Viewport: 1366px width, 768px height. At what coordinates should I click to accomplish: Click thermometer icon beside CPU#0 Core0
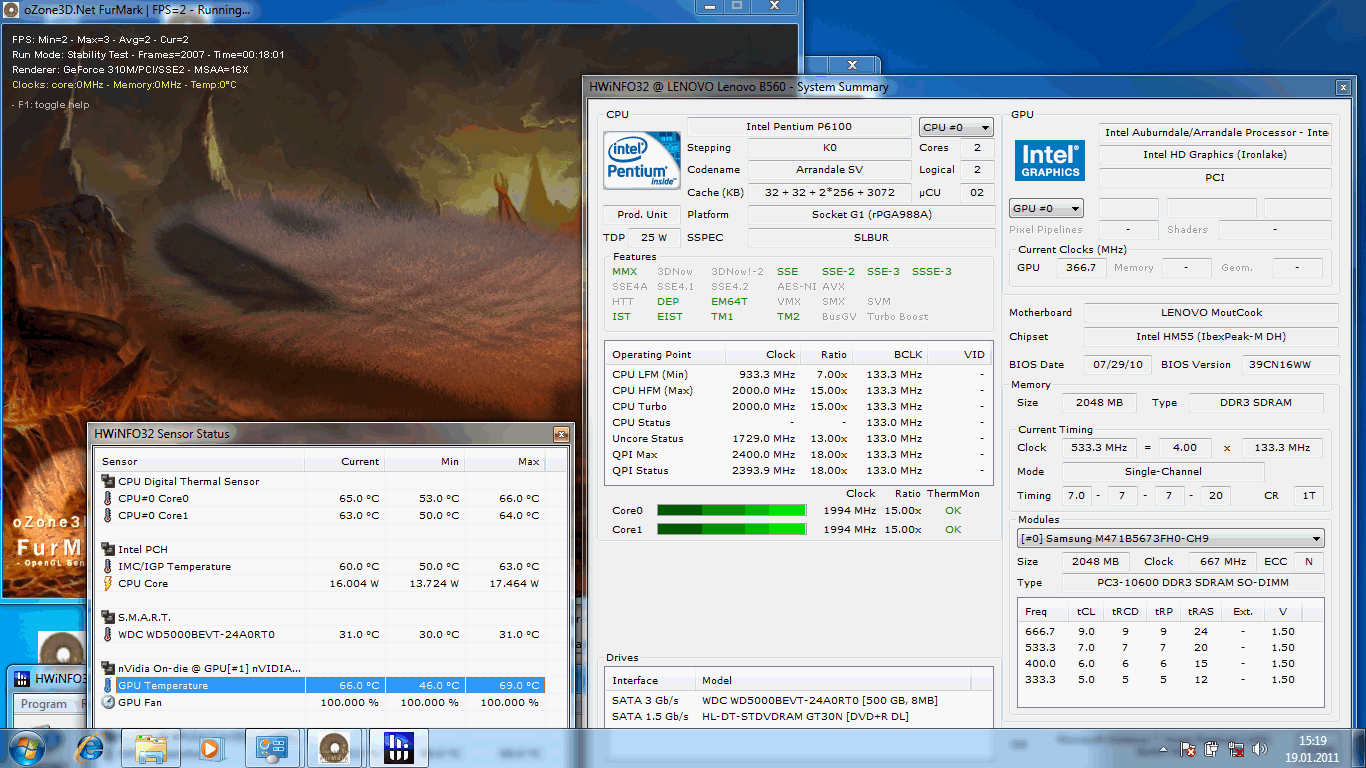click(x=108, y=498)
